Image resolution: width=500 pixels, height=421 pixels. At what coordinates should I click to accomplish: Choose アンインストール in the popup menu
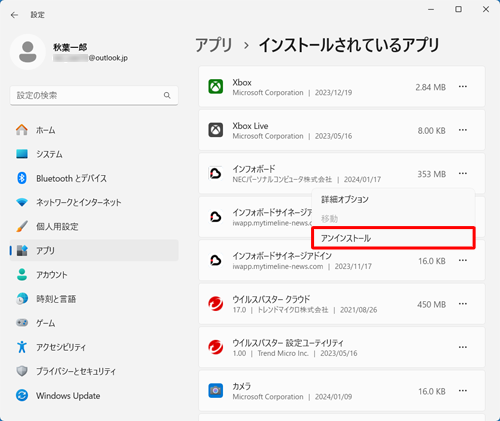pos(393,238)
